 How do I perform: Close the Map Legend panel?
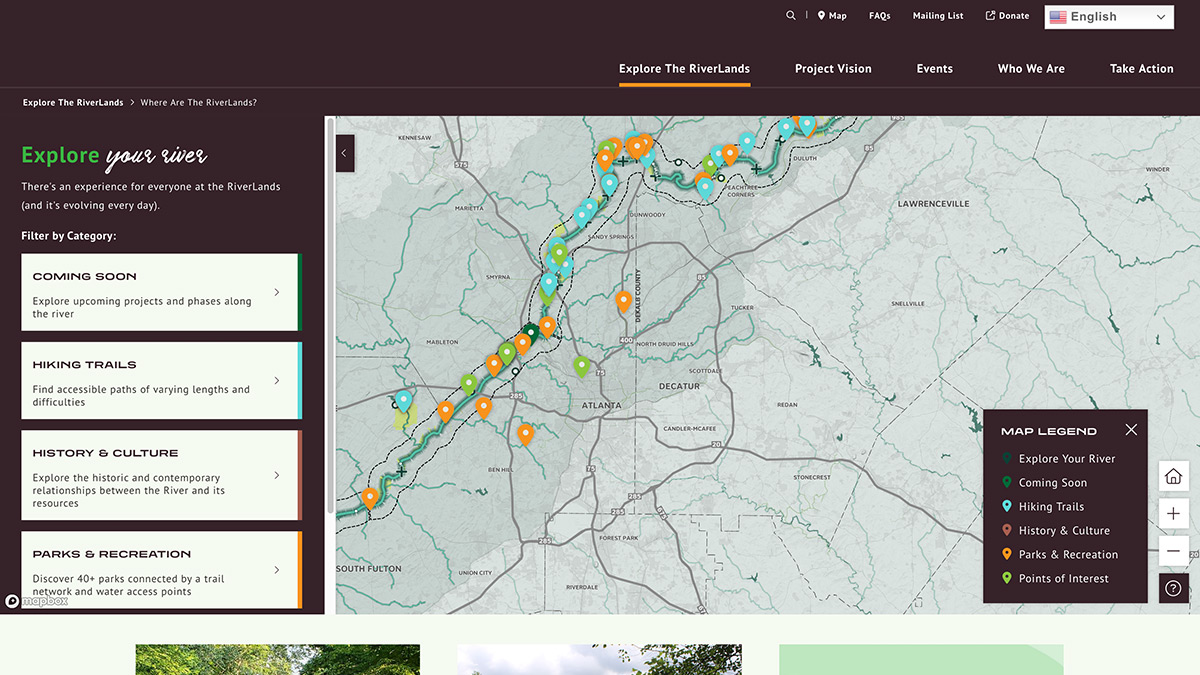coord(1131,430)
